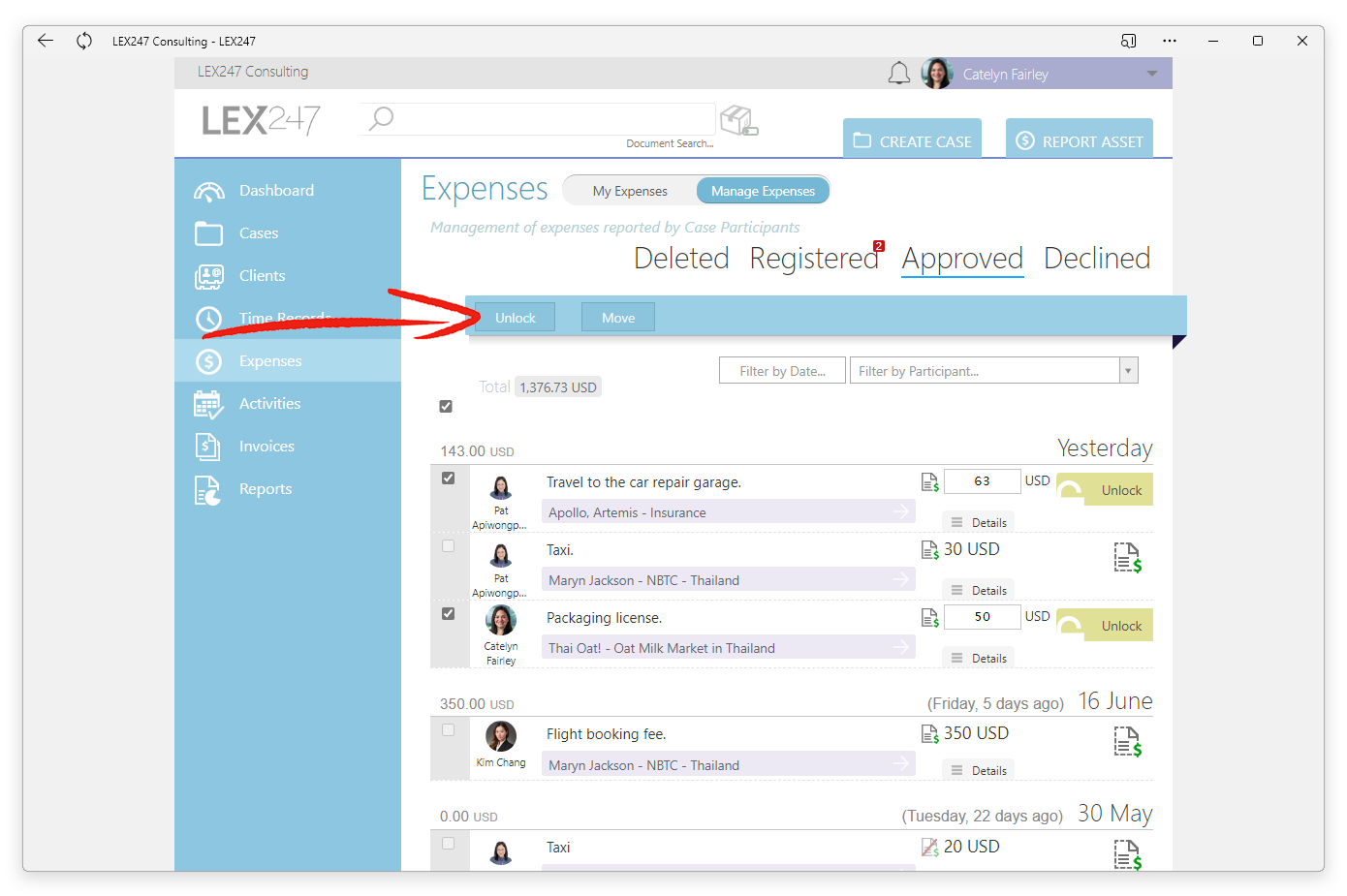This screenshot has height=896, width=1347.
Task: Click the invoice status icon on 30 May Taxi row
Action: click(x=1128, y=854)
